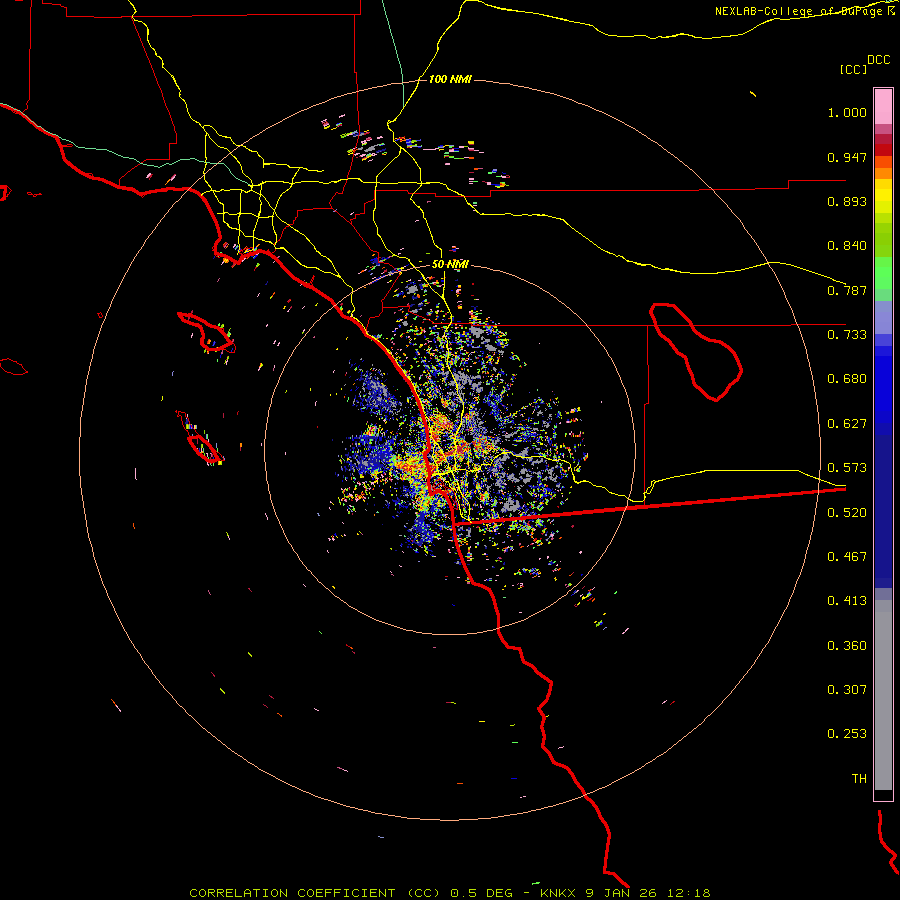Screen dimensions: 900x900
Task: Select the 0.787 scale value
Action: pos(847,290)
